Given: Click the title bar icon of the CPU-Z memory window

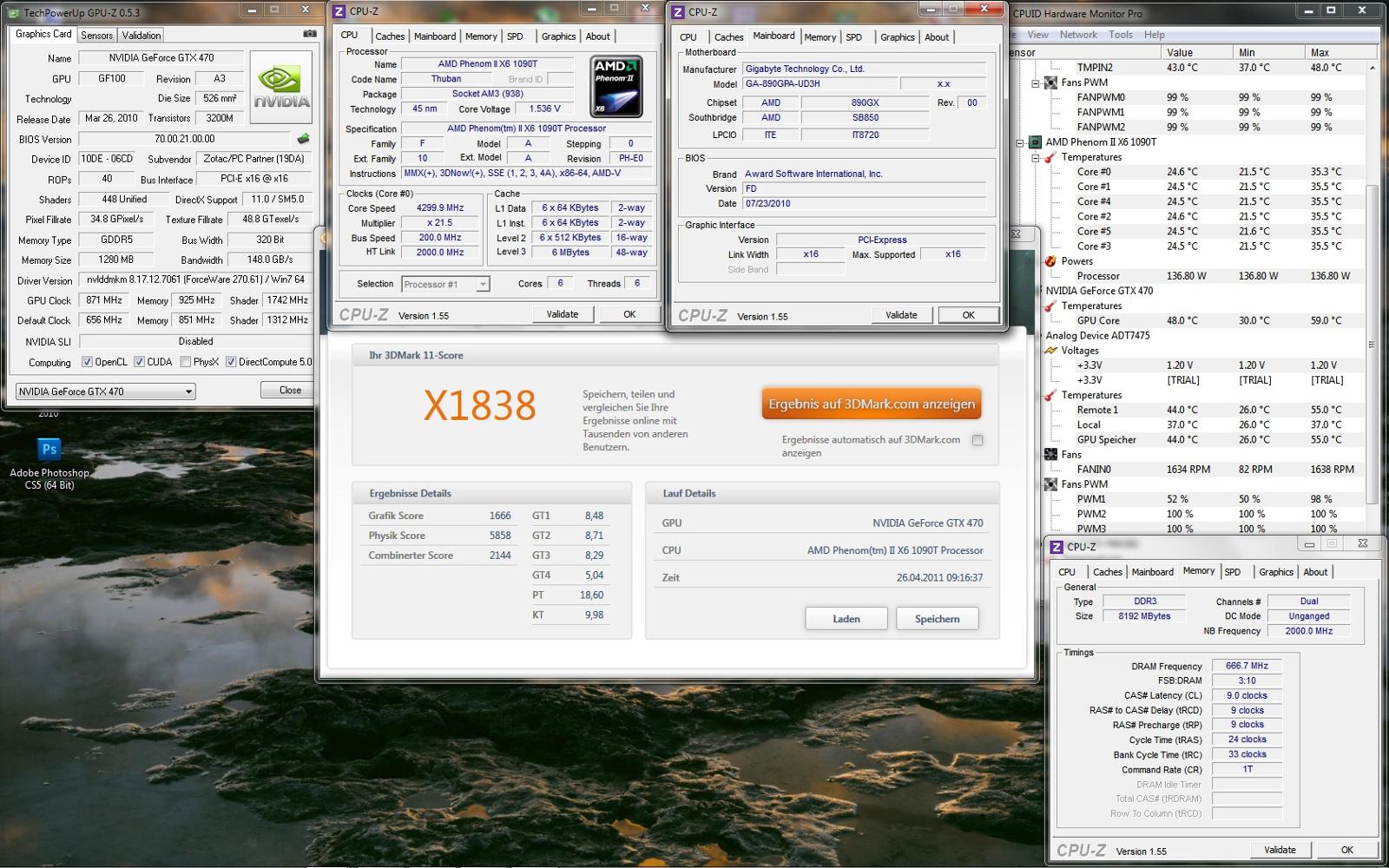Looking at the screenshot, I should [1057, 547].
